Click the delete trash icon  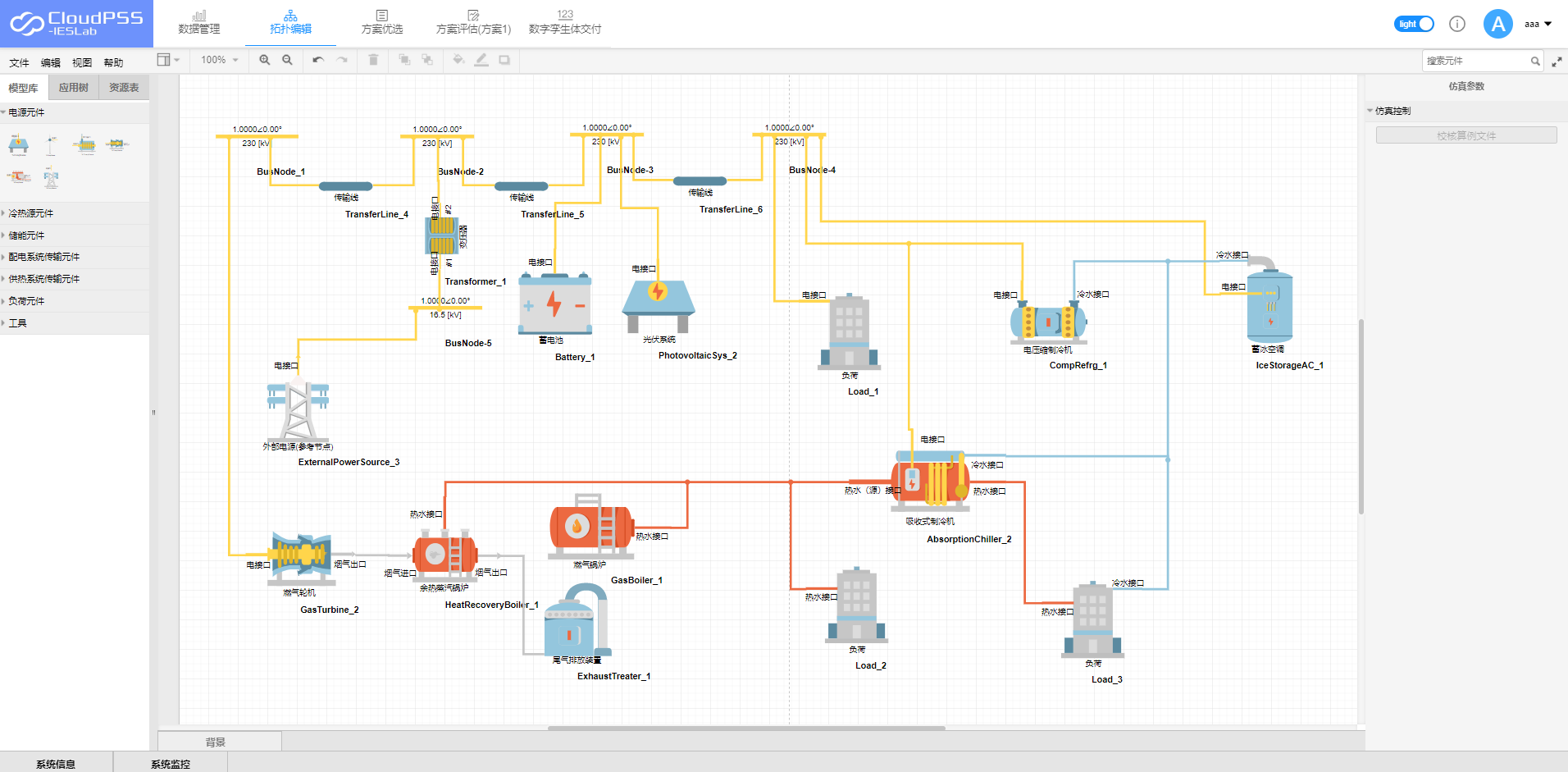pyautogui.click(x=373, y=60)
